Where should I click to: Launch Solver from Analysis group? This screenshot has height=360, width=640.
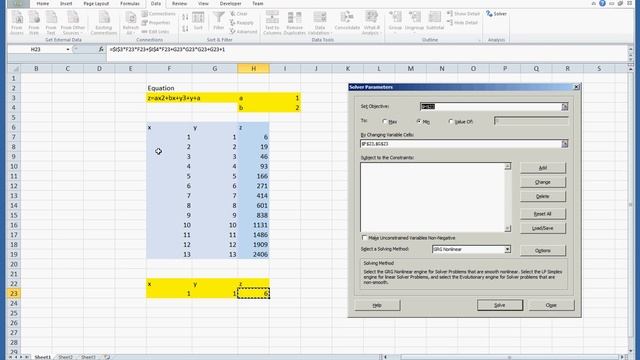(x=496, y=14)
